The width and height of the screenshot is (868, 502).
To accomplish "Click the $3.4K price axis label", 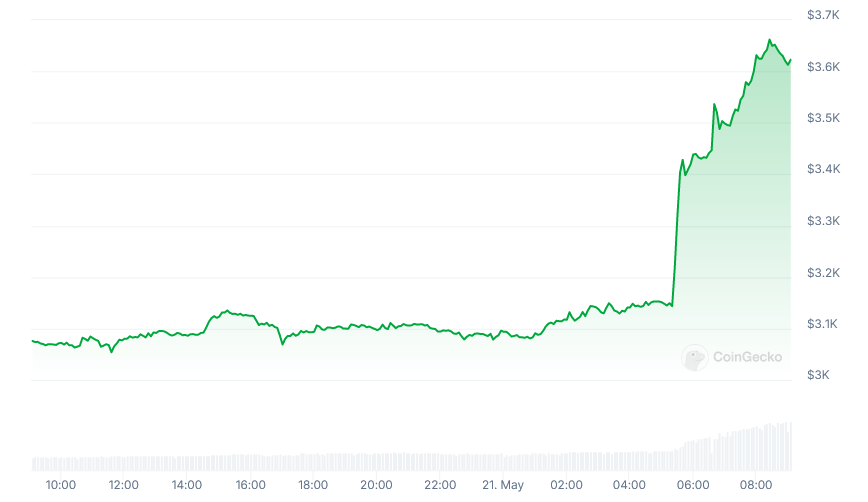I will [x=822, y=170].
